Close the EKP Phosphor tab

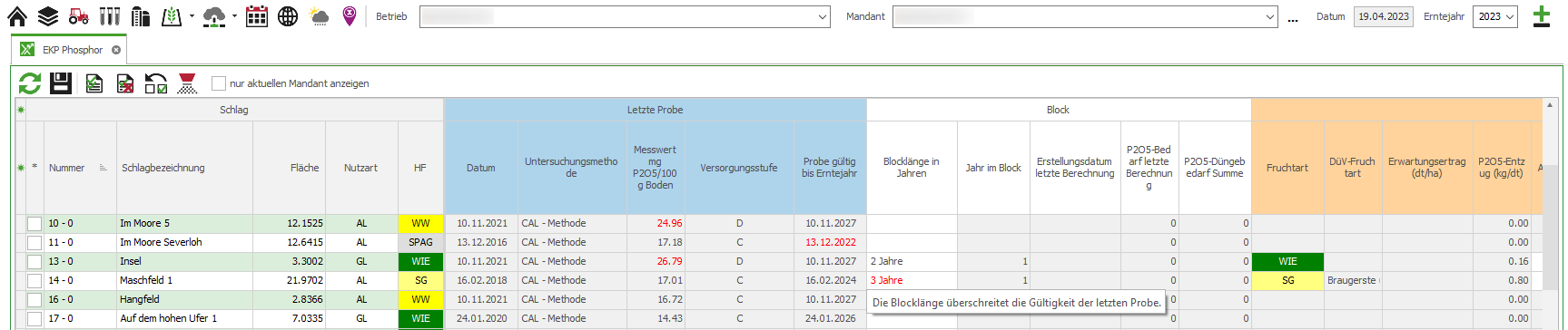(x=116, y=50)
